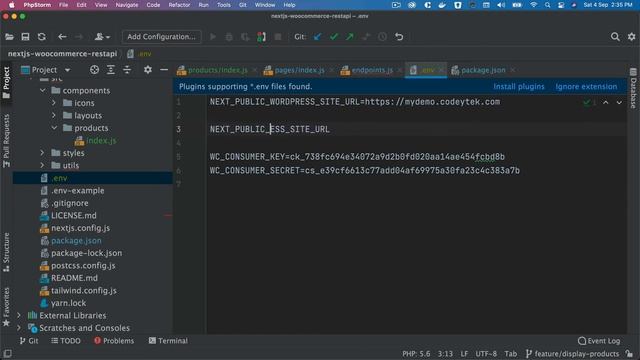
Task: Click the Run with coverage icon
Action: point(245,37)
